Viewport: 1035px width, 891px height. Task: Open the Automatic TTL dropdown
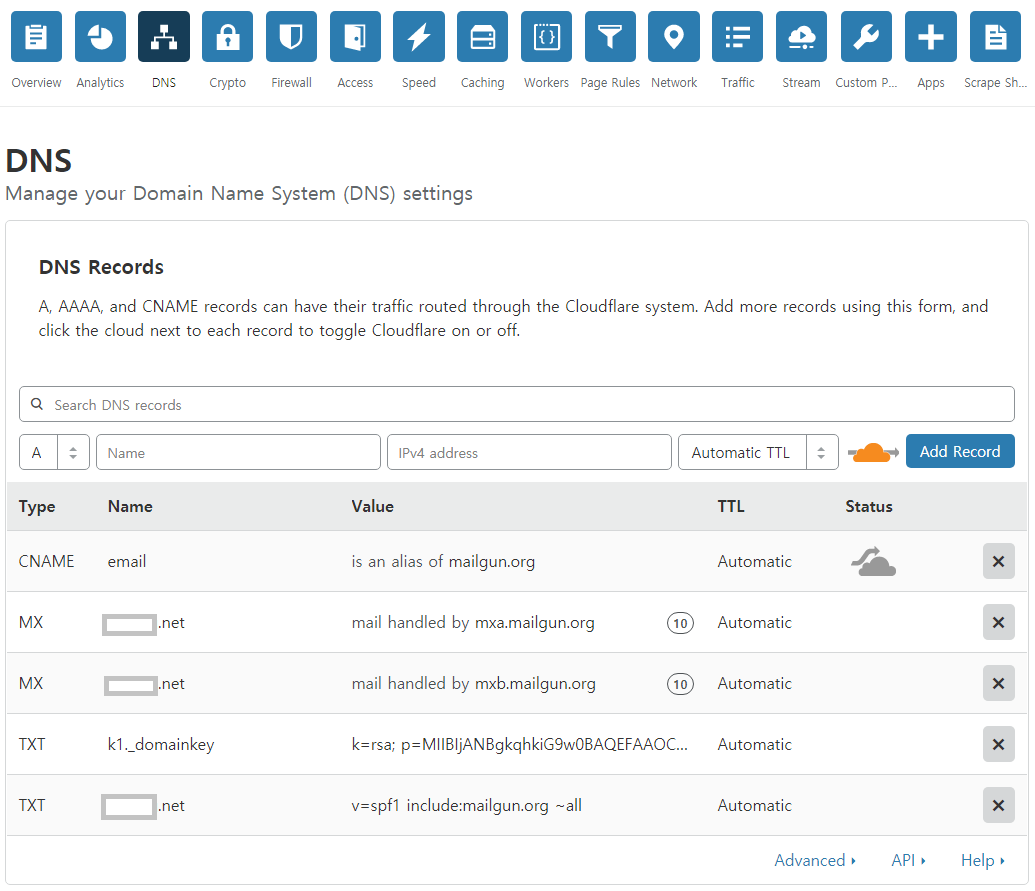(758, 452)
